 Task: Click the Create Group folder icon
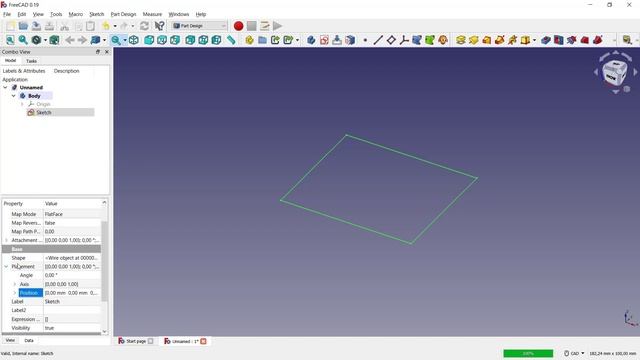262,40
